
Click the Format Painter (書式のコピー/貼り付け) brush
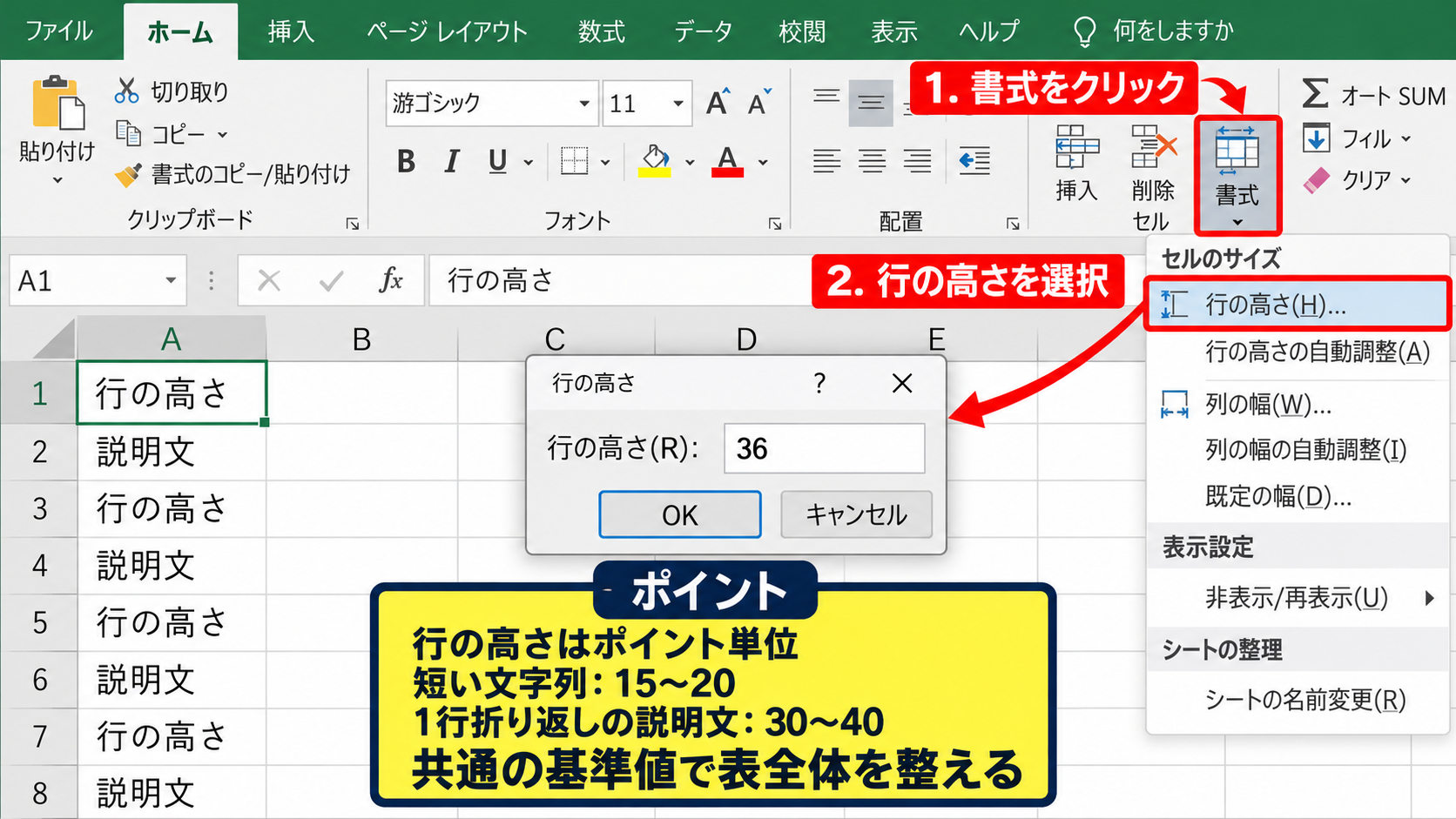(x=128, y=175)
